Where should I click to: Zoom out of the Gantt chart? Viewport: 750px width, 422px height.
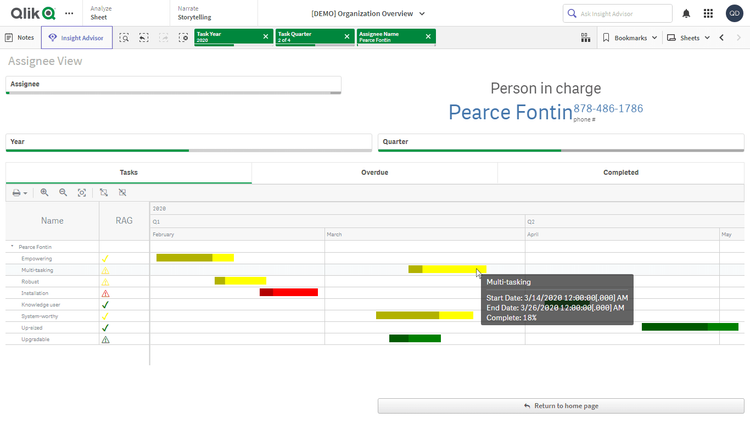[63, 192]
